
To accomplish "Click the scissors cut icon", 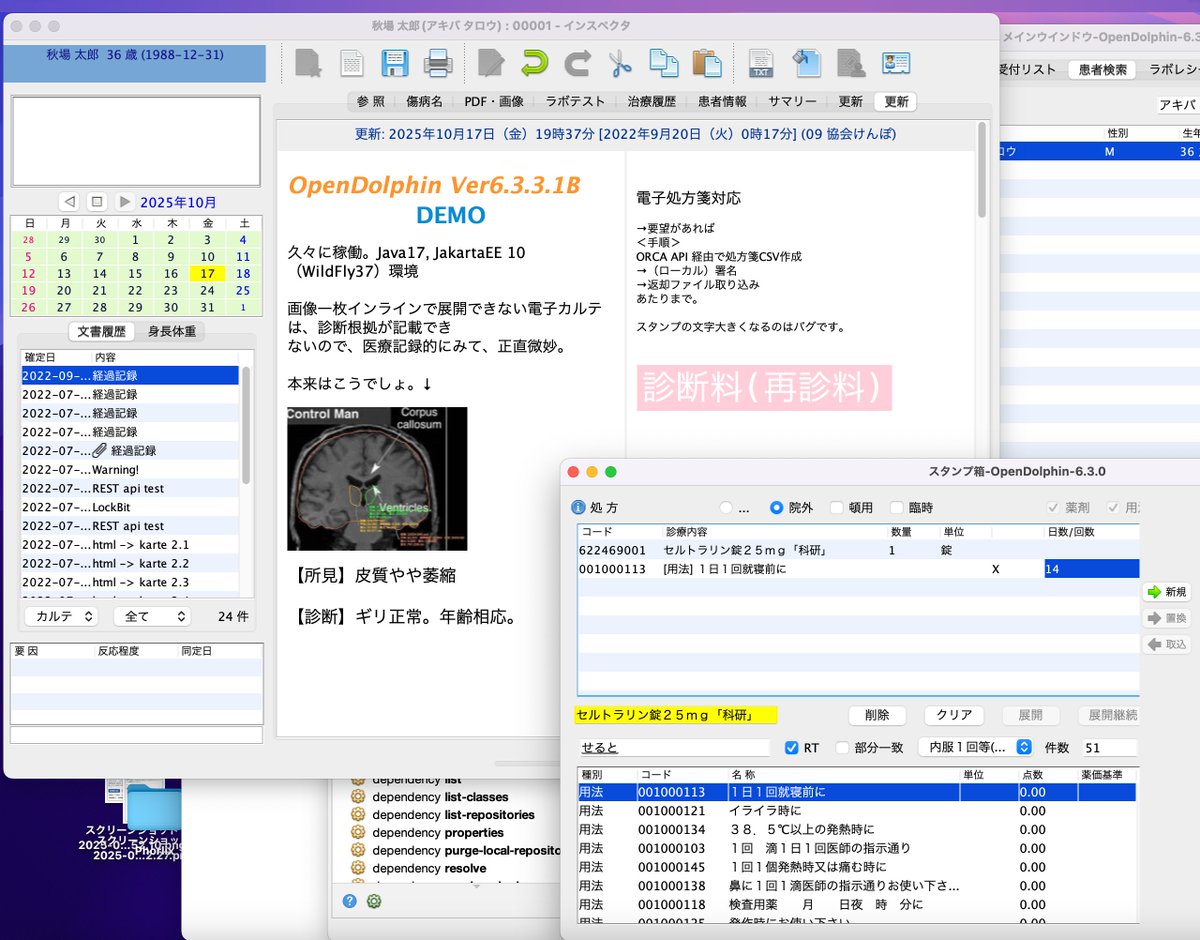I will point(620,64).
